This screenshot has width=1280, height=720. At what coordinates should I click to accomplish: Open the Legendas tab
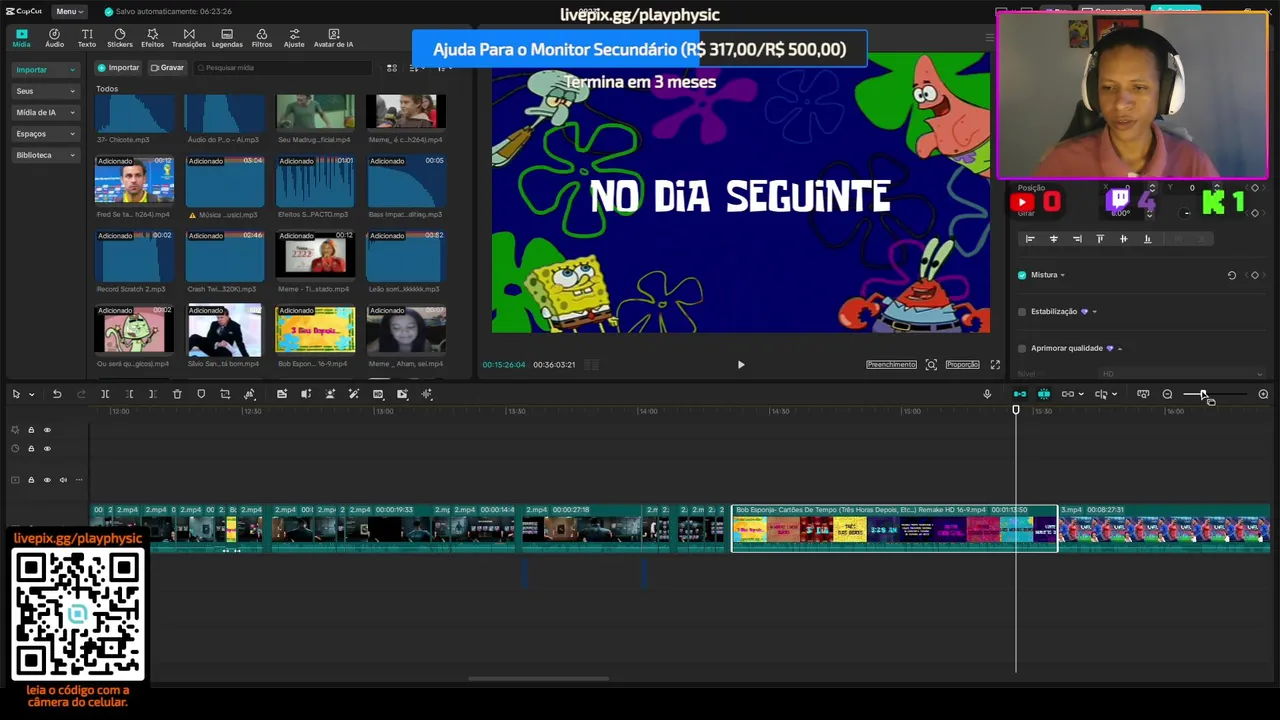pyautogui.click(x=227, y=38)
